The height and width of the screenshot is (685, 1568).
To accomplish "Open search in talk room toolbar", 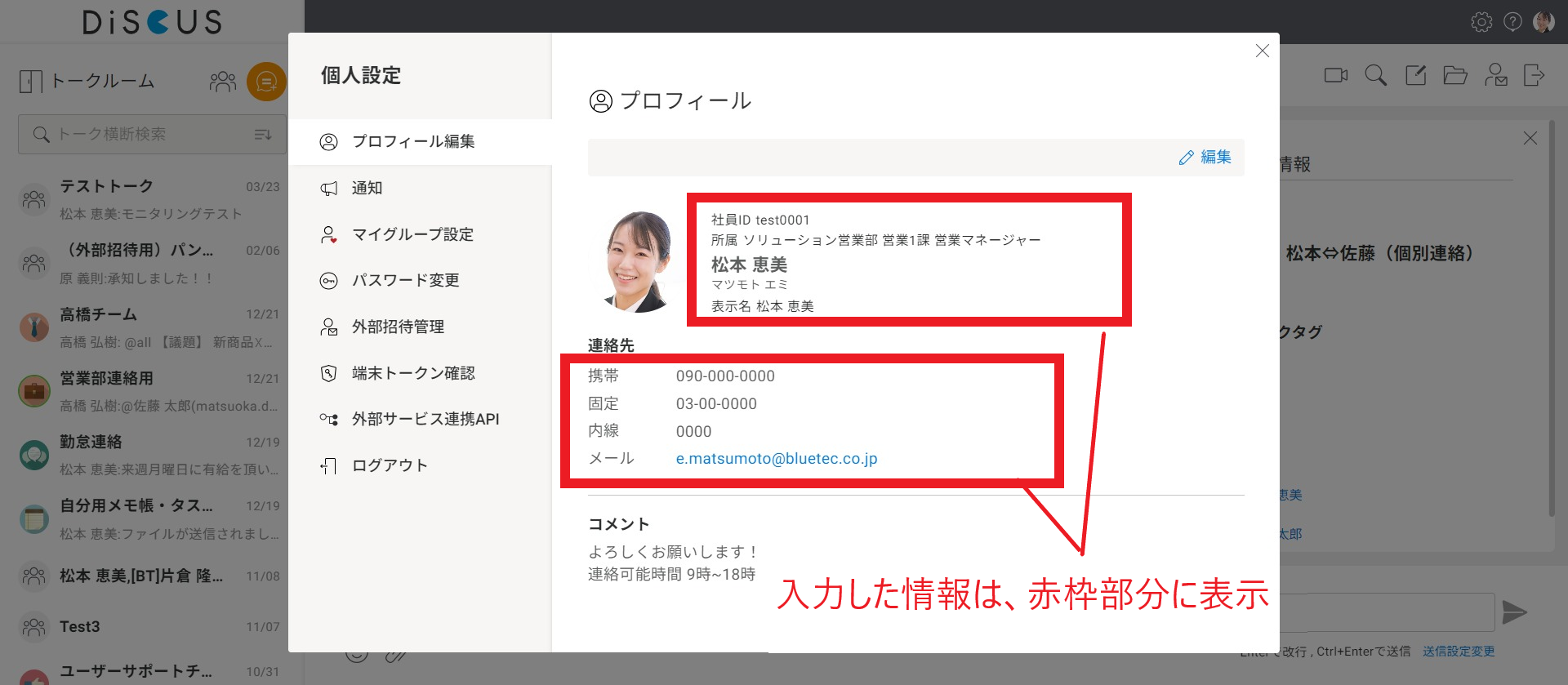I will [x=1376, y=75].
